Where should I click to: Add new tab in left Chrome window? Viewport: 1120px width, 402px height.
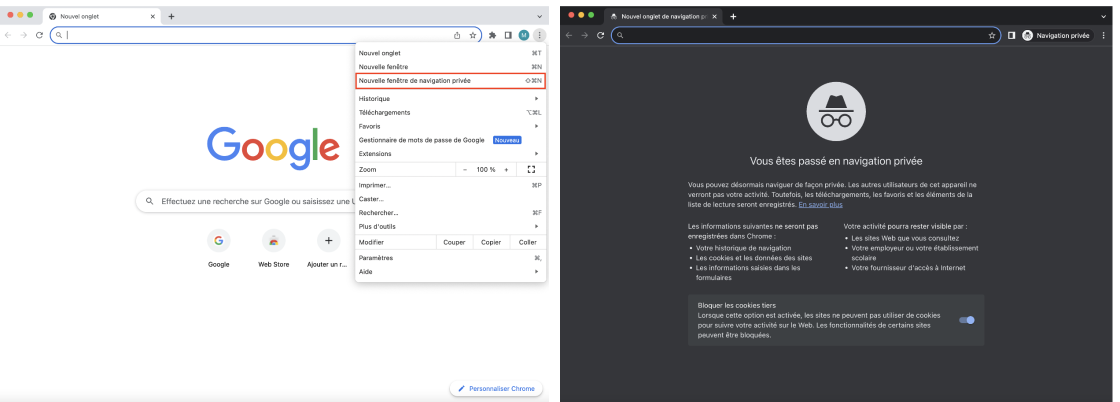click(x=171, y=16)
